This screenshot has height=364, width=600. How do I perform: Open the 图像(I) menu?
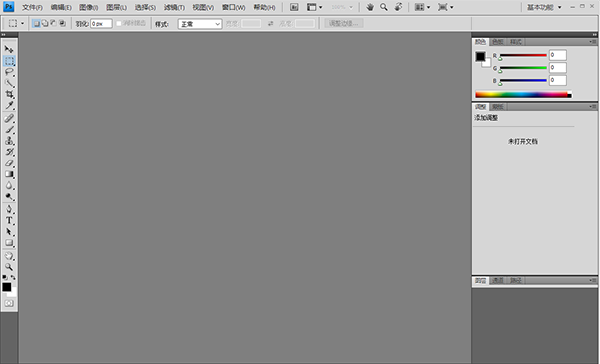tap(88, 7)
